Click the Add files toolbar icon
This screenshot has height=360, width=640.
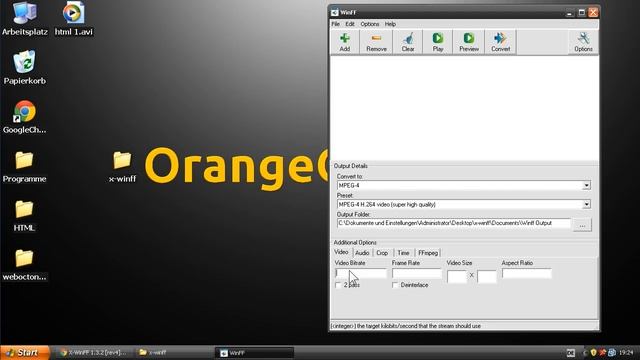click(345, 42)
